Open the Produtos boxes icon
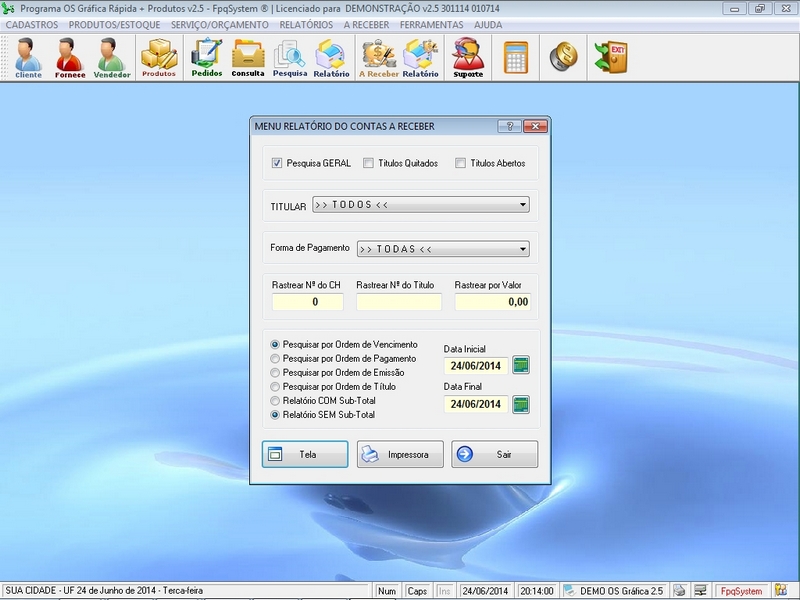 pos(159,58)
